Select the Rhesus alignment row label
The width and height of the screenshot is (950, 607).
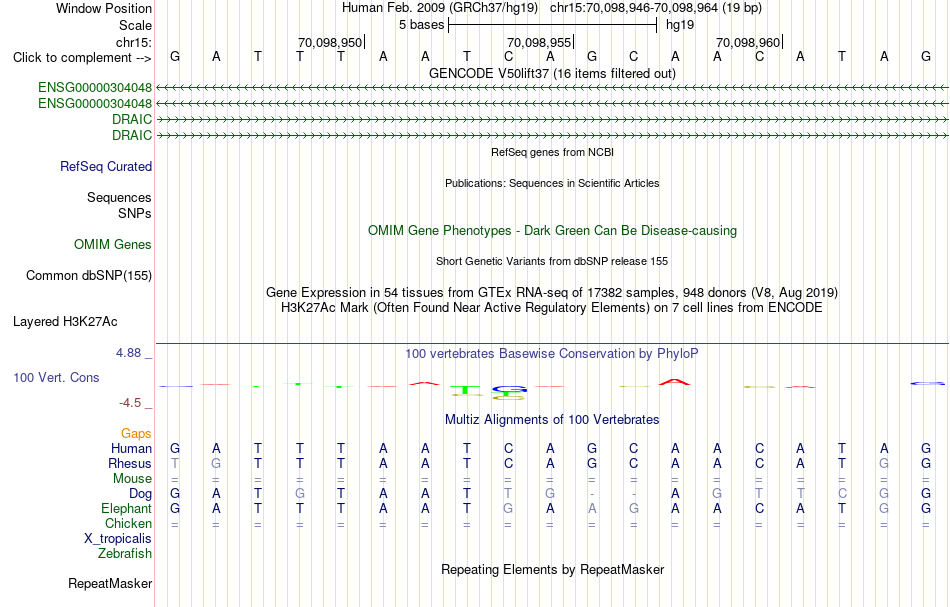tap(130, 463)
